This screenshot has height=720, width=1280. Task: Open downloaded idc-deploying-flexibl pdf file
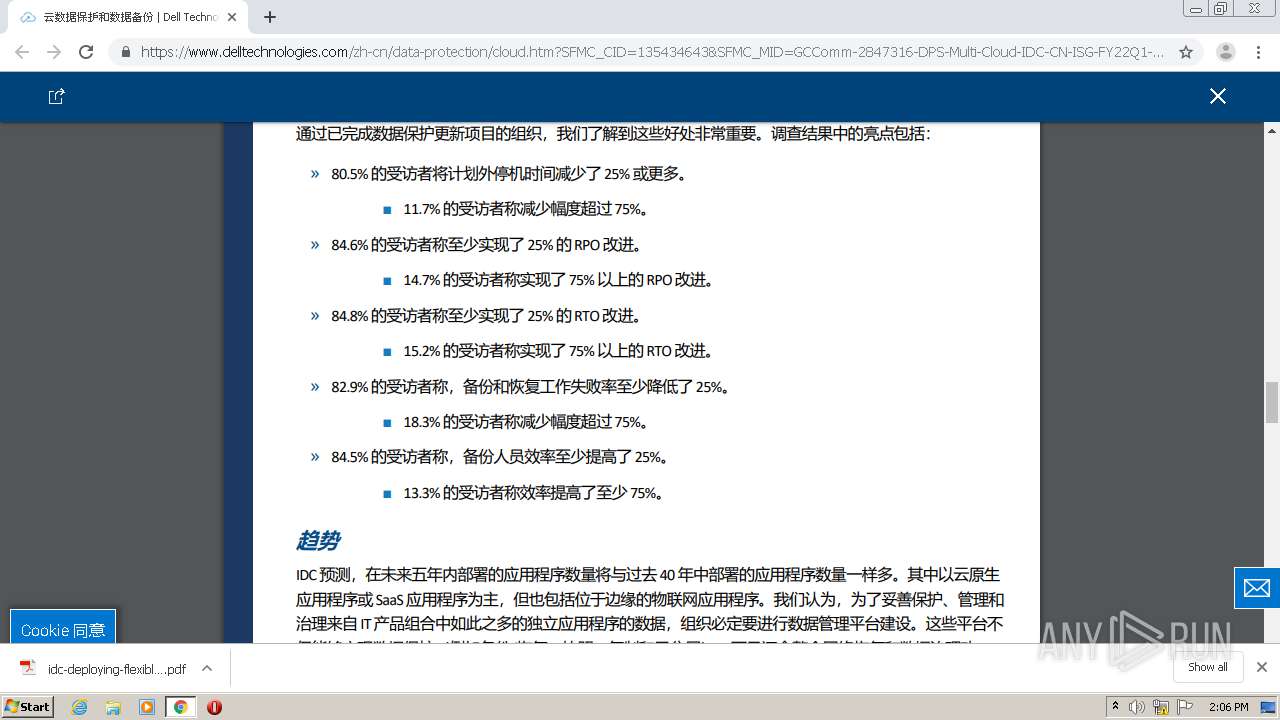(x=104, y=669)
